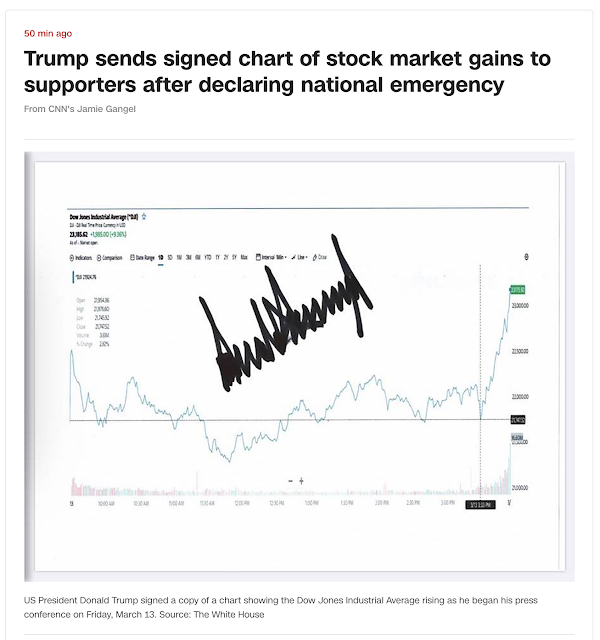
Task: Click the signed stock chart image
Action: (x=300, y=365)
